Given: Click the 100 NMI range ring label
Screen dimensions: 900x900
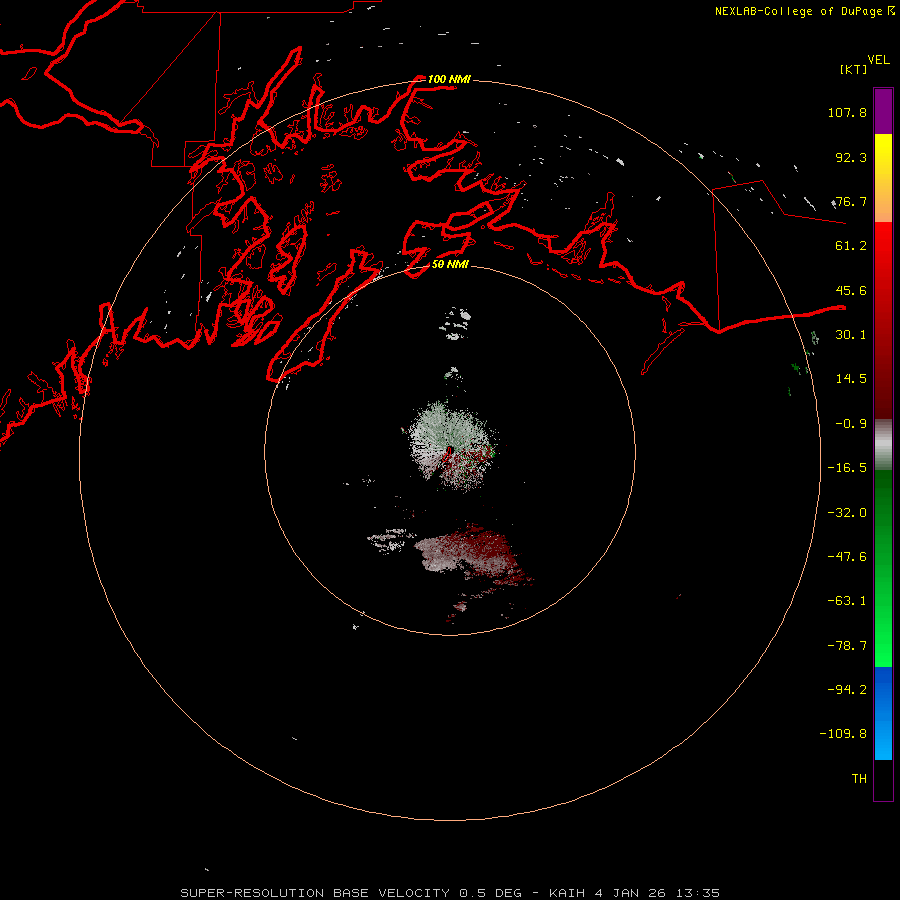Looking at the screenshot, I should pyautogui.click(x=449, y=79).
